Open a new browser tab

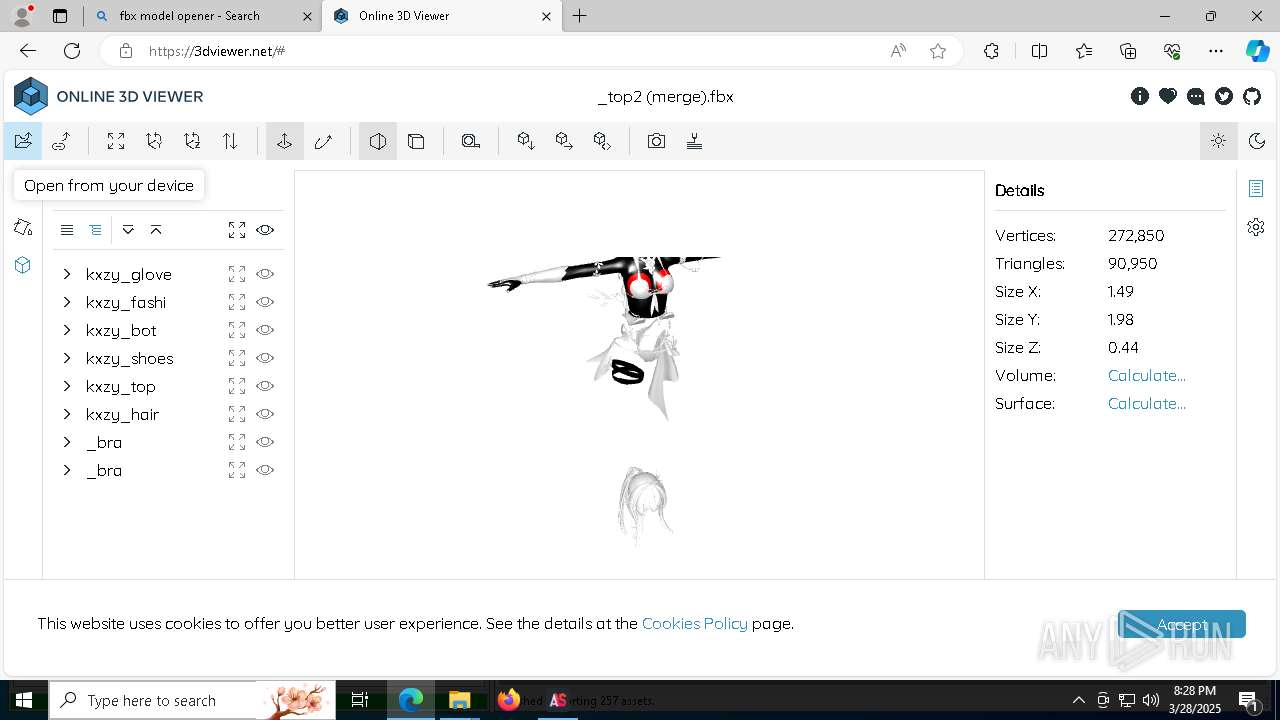pyautogui.click(x=580, y=16)
